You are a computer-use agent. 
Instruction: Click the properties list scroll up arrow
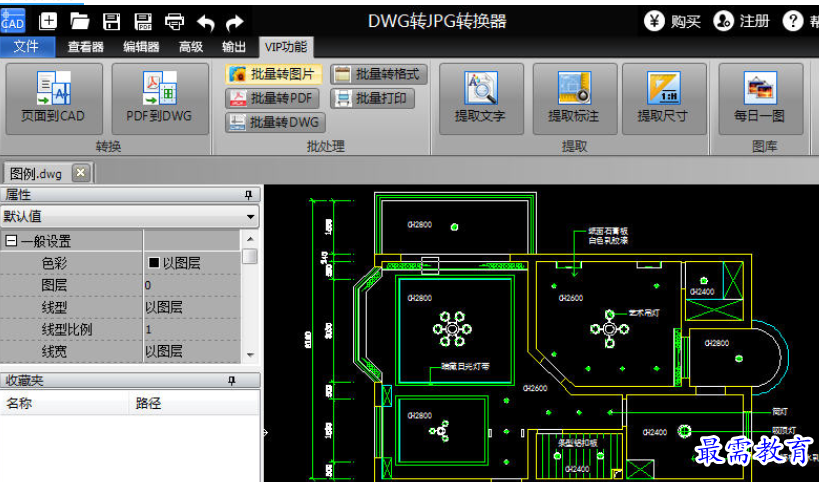(x=250, y=239)
